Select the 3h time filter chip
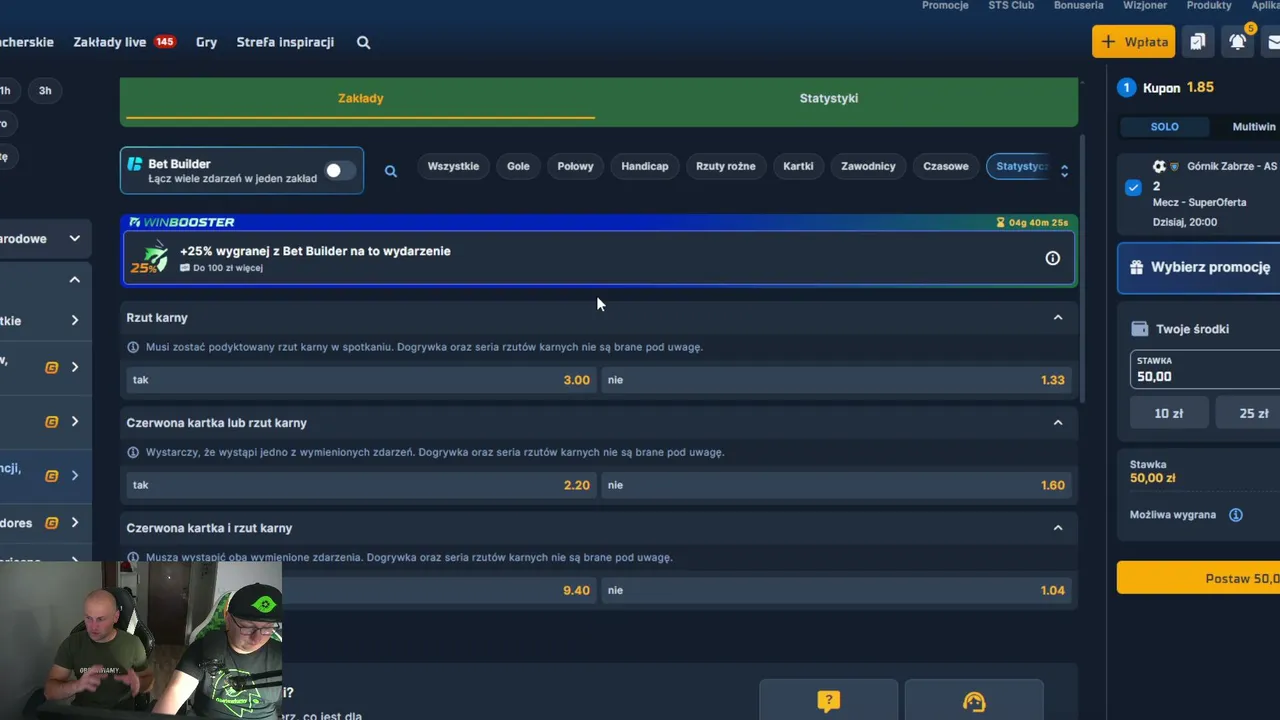 pos(45,90)
